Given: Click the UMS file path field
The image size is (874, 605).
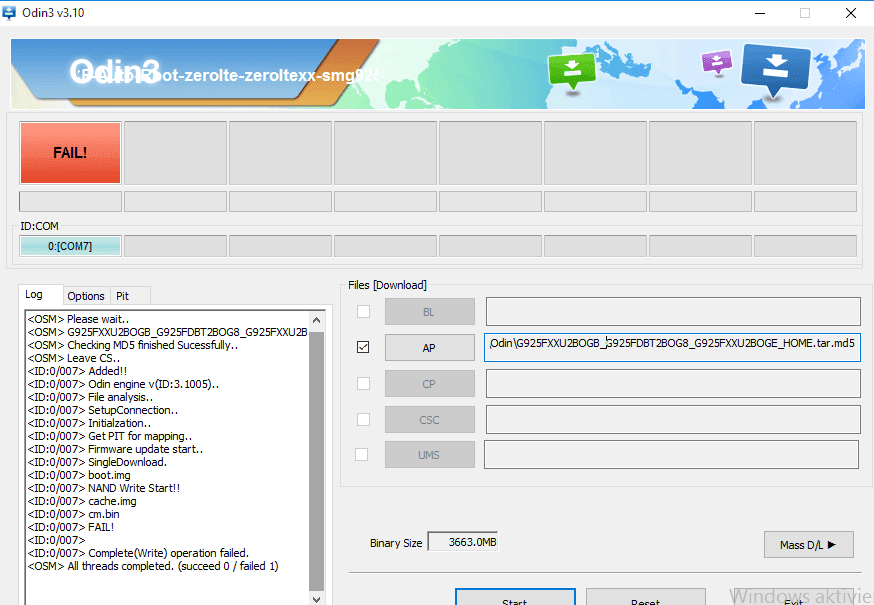Looking at the screenshot, I should [x=672, y=454].
